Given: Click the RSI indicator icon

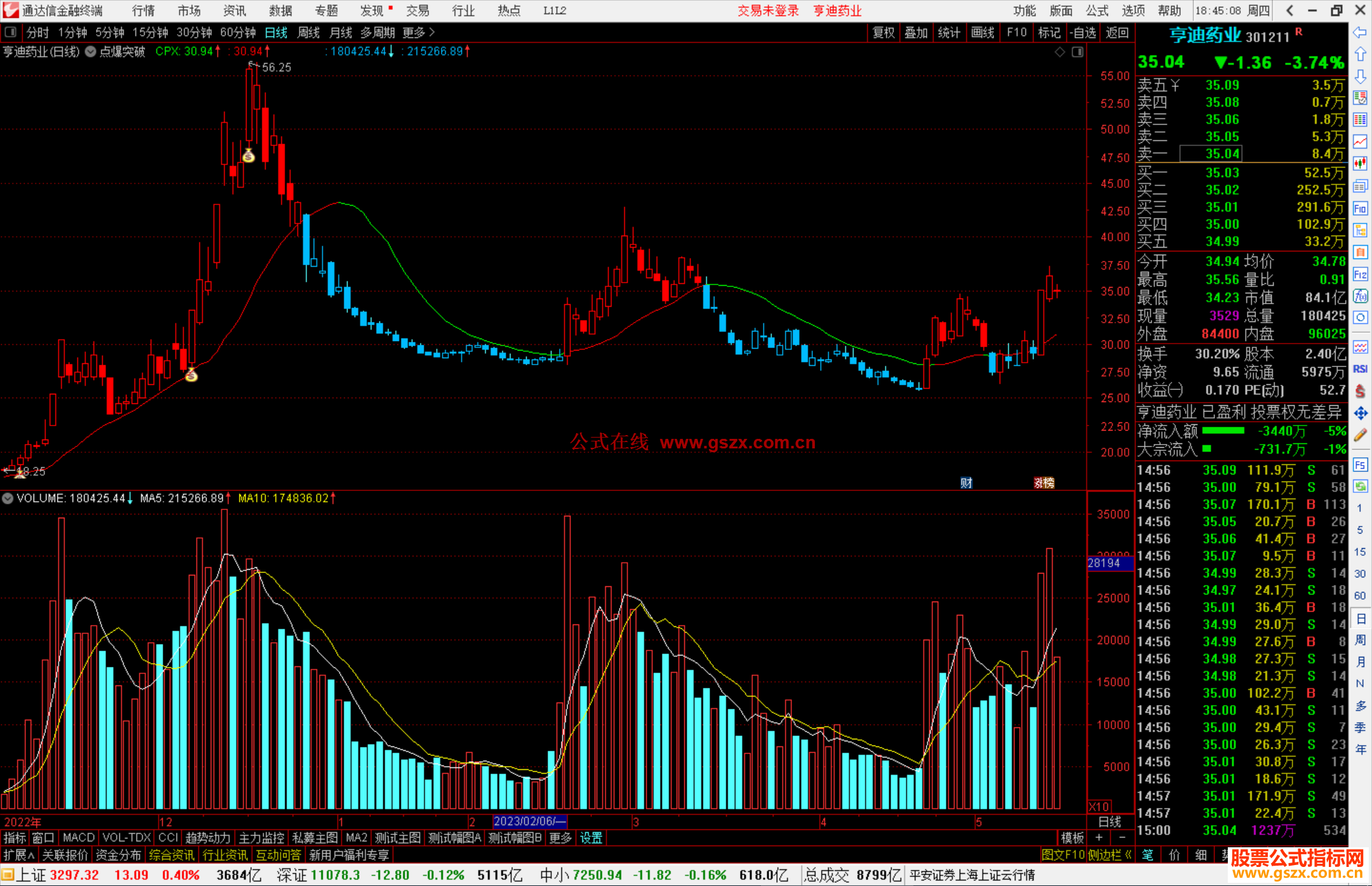Looking at the screenshot, I should (1360, 369).
